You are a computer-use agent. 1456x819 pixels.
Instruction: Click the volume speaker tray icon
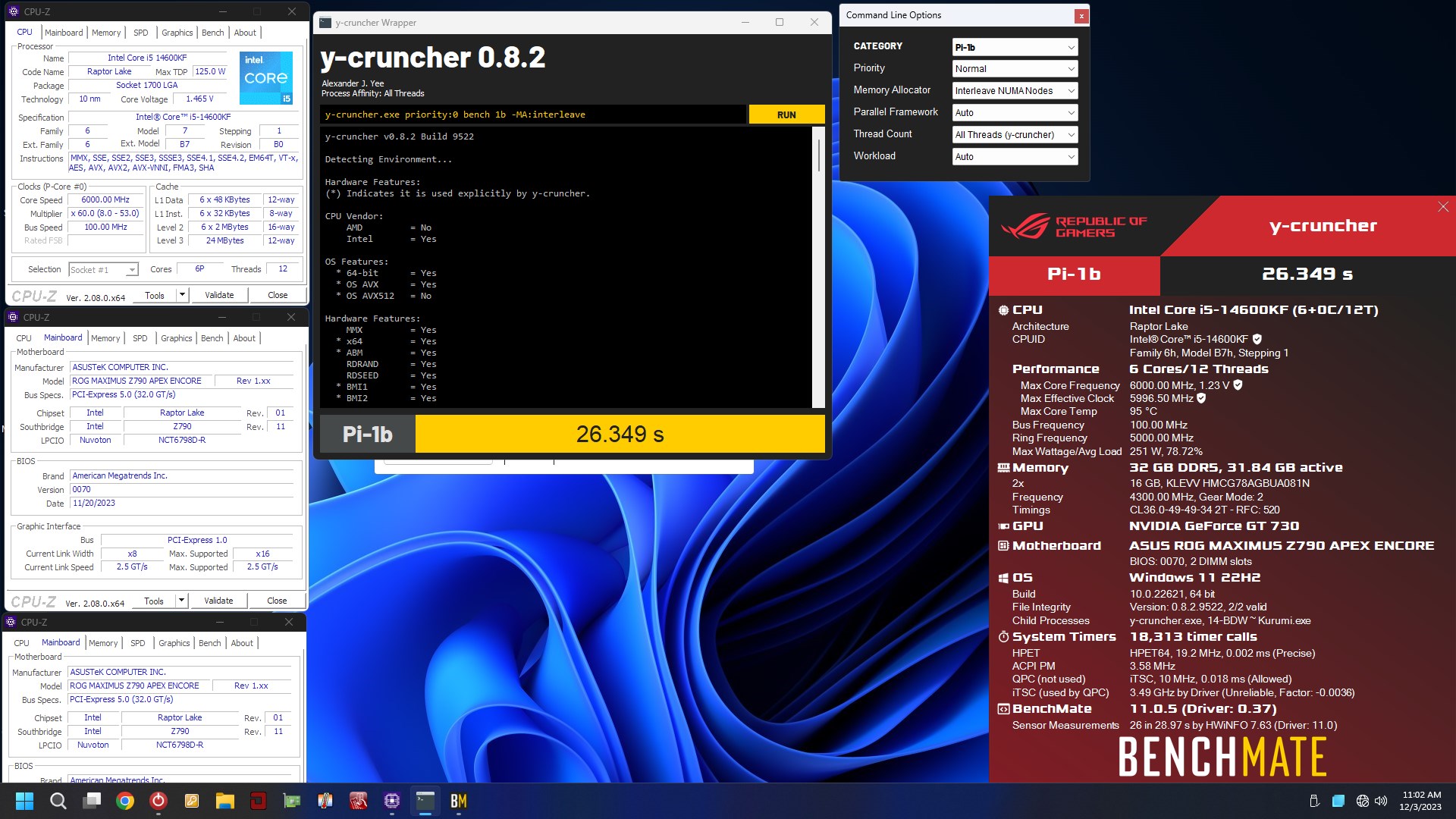coord(1381,801)
